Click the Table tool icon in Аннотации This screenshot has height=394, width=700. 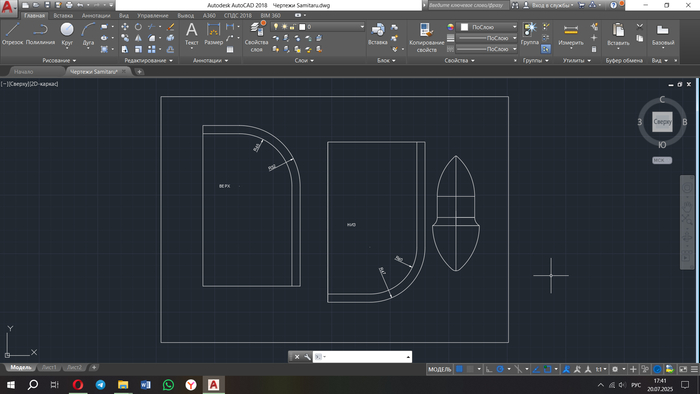click(230, 49)
